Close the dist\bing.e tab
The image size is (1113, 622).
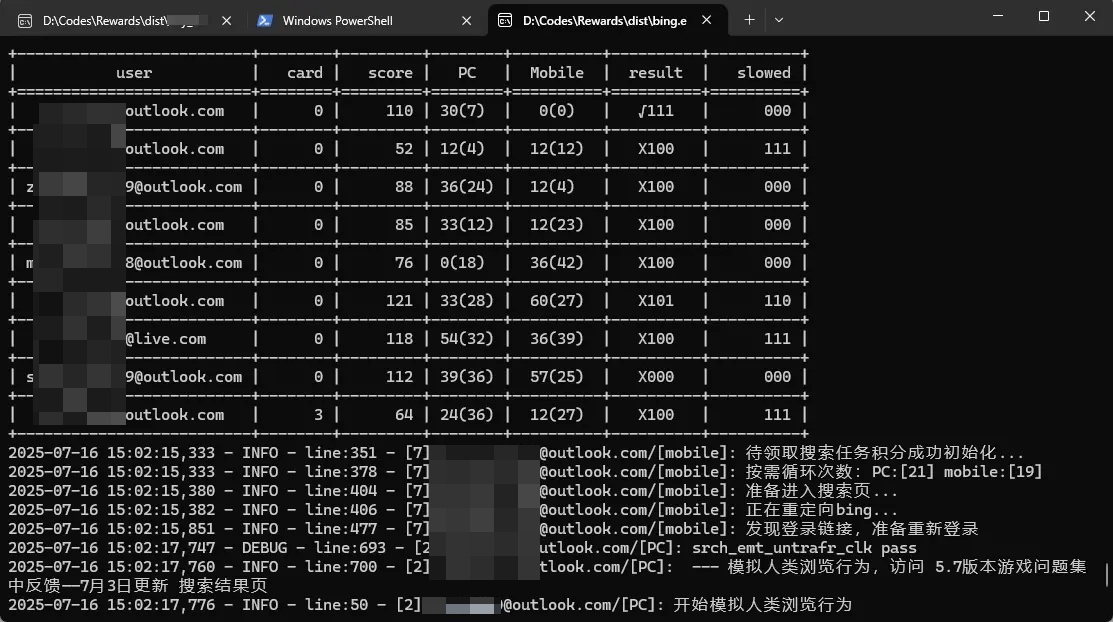coord(706,20)
